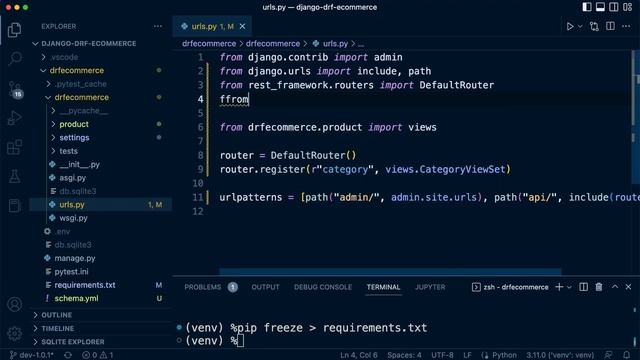This screenshot has width=640, height=360.
Task: Maximize panel with up chevron
Action: [615, 287]
